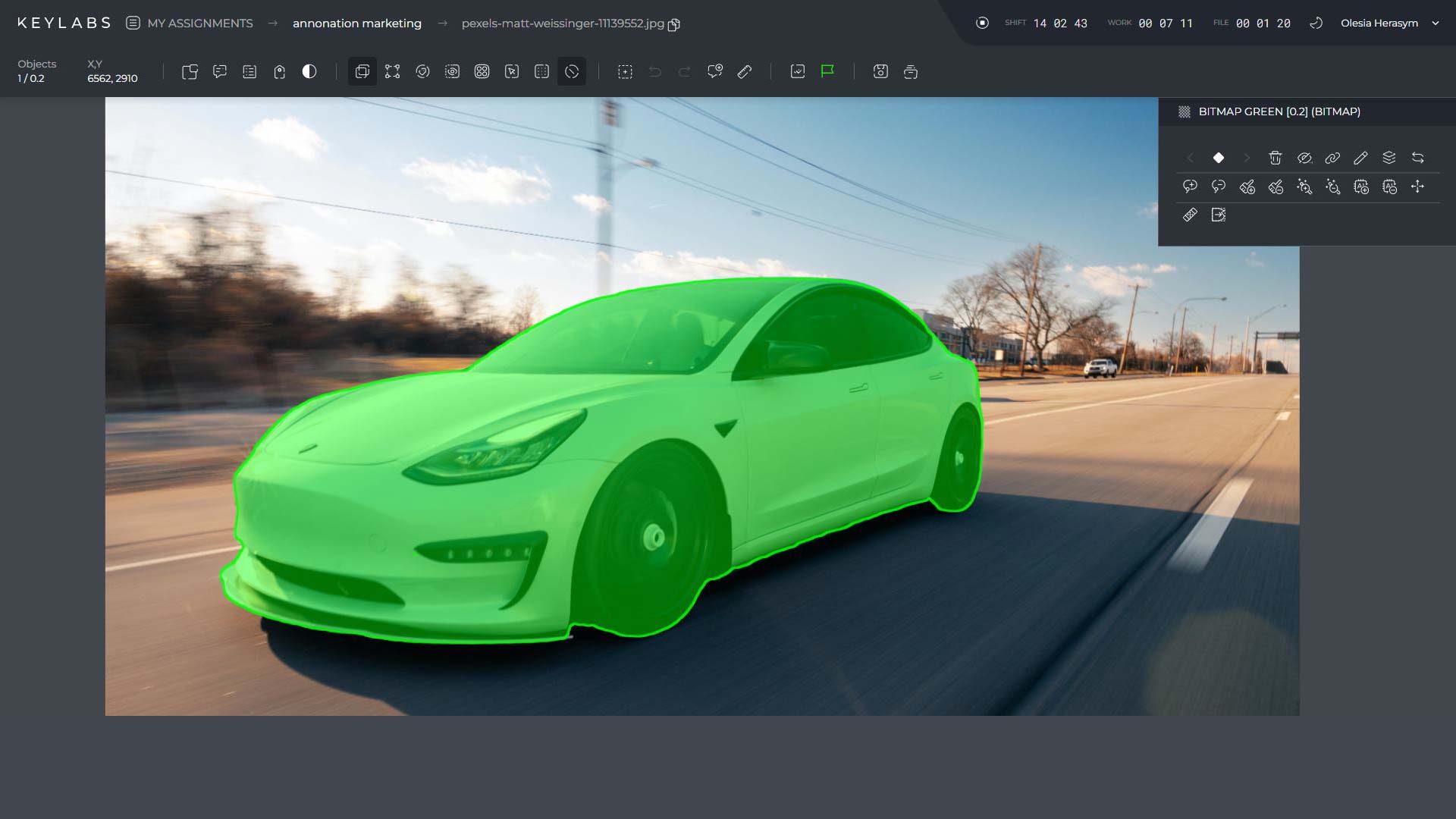Open the annonation marketing project breadcrumb

tap(356, 23)
